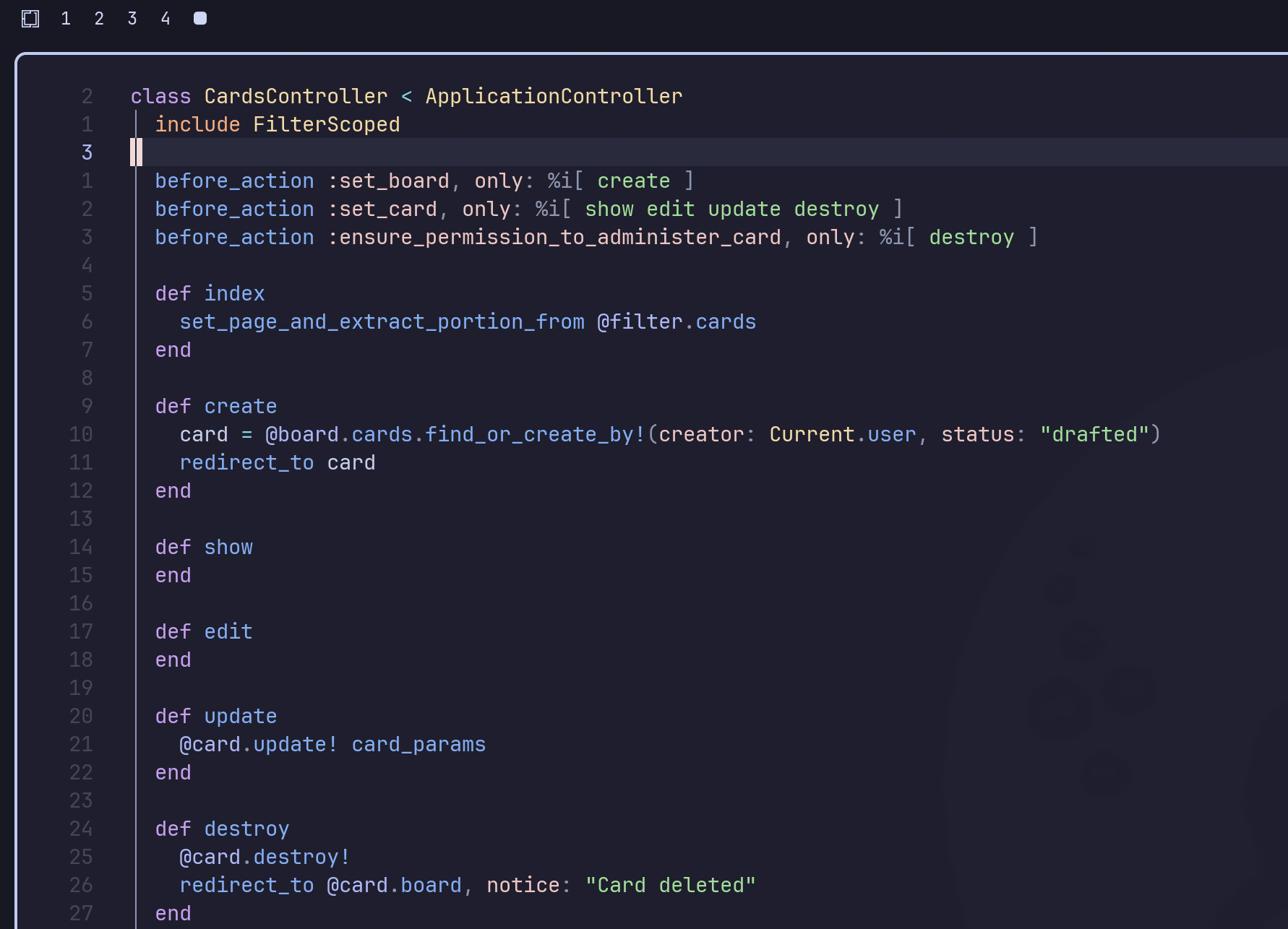Click card_params in the update method
This screenshot has height=929, width=1288.
click(418, 744)
